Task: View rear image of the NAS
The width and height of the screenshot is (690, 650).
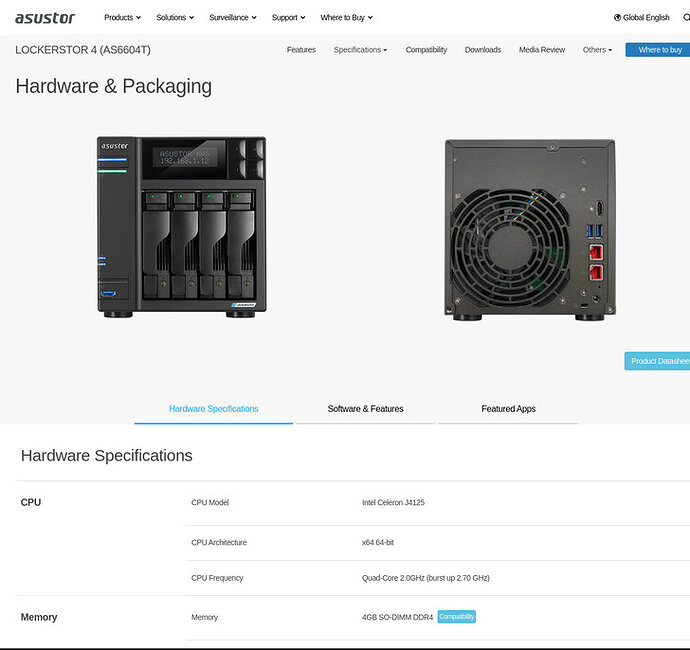Action: coord(530,229)
